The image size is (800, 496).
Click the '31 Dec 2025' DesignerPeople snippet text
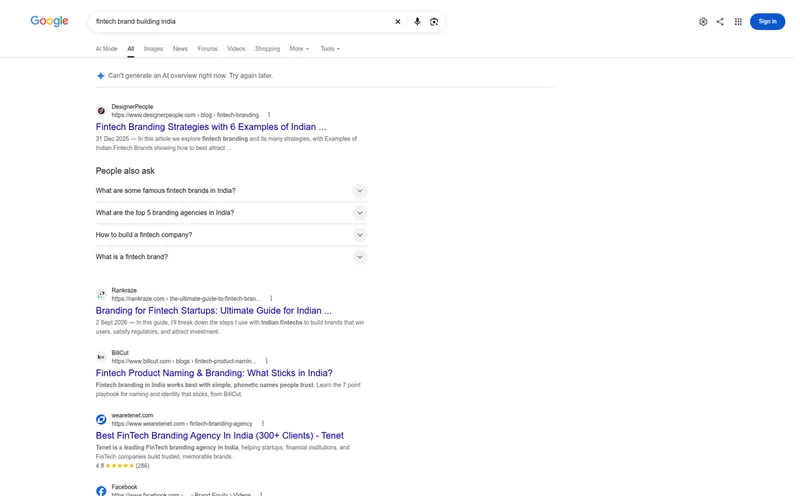coord(227,143)
